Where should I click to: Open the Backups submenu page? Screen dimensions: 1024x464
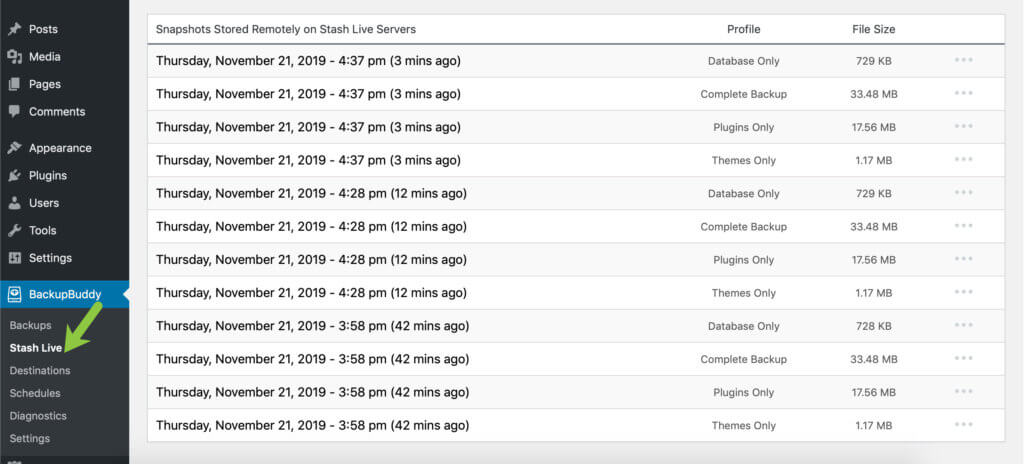(x=31, y=325)
